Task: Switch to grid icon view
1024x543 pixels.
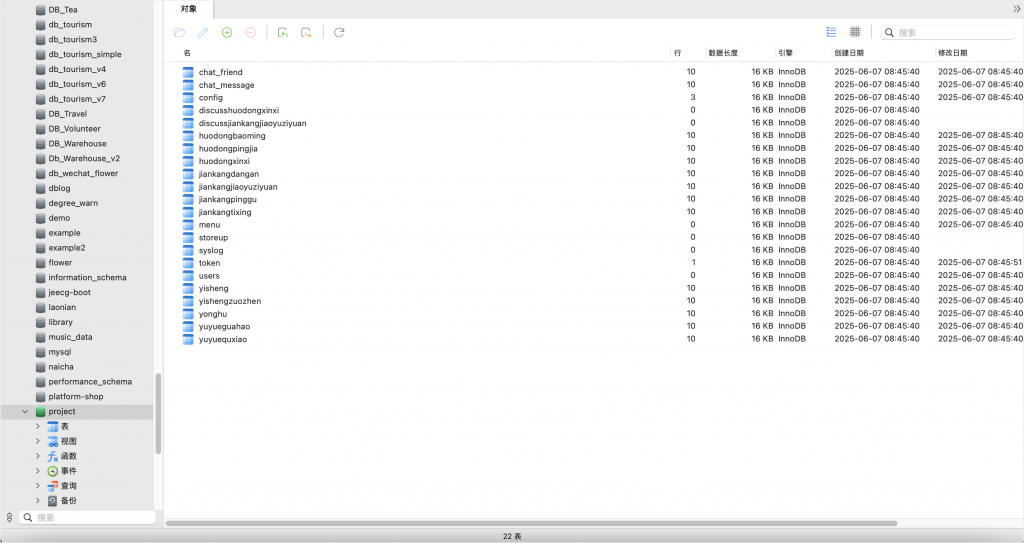Action: (x=855, y=32)
